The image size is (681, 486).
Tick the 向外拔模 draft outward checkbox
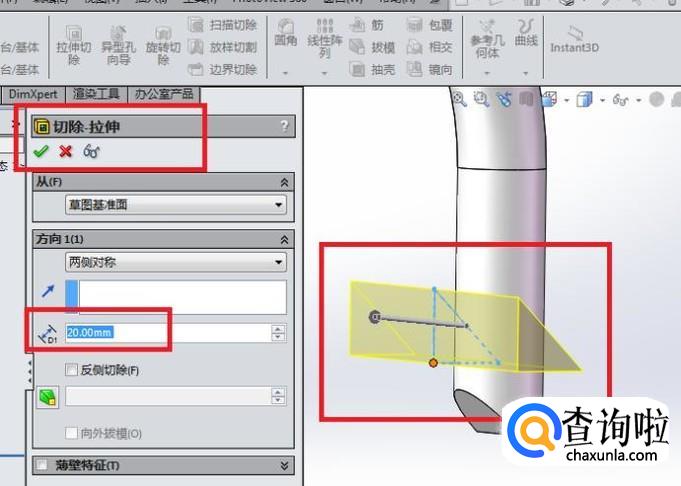(71, 433)
